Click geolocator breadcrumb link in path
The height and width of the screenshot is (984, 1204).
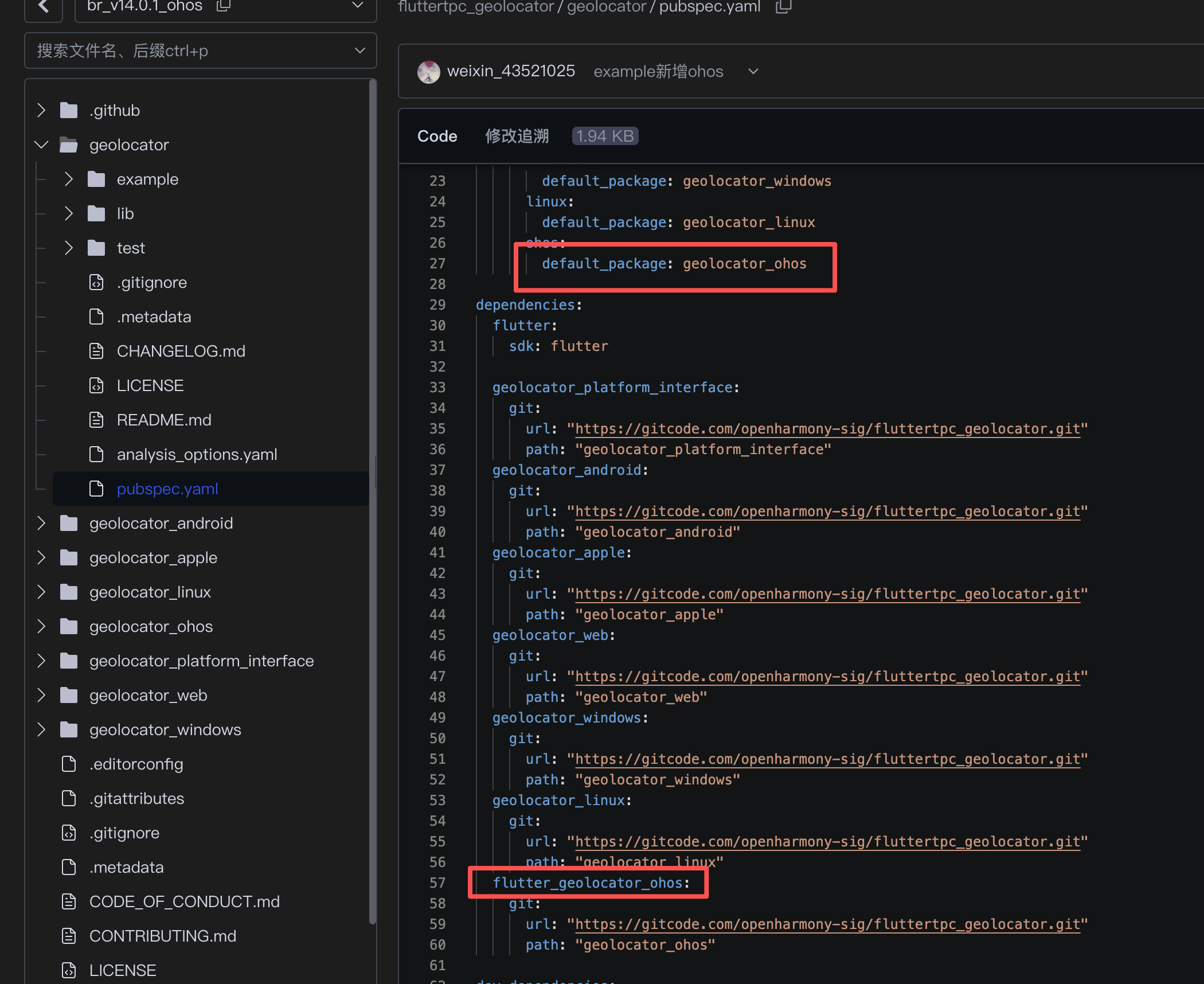pos(606,7)
